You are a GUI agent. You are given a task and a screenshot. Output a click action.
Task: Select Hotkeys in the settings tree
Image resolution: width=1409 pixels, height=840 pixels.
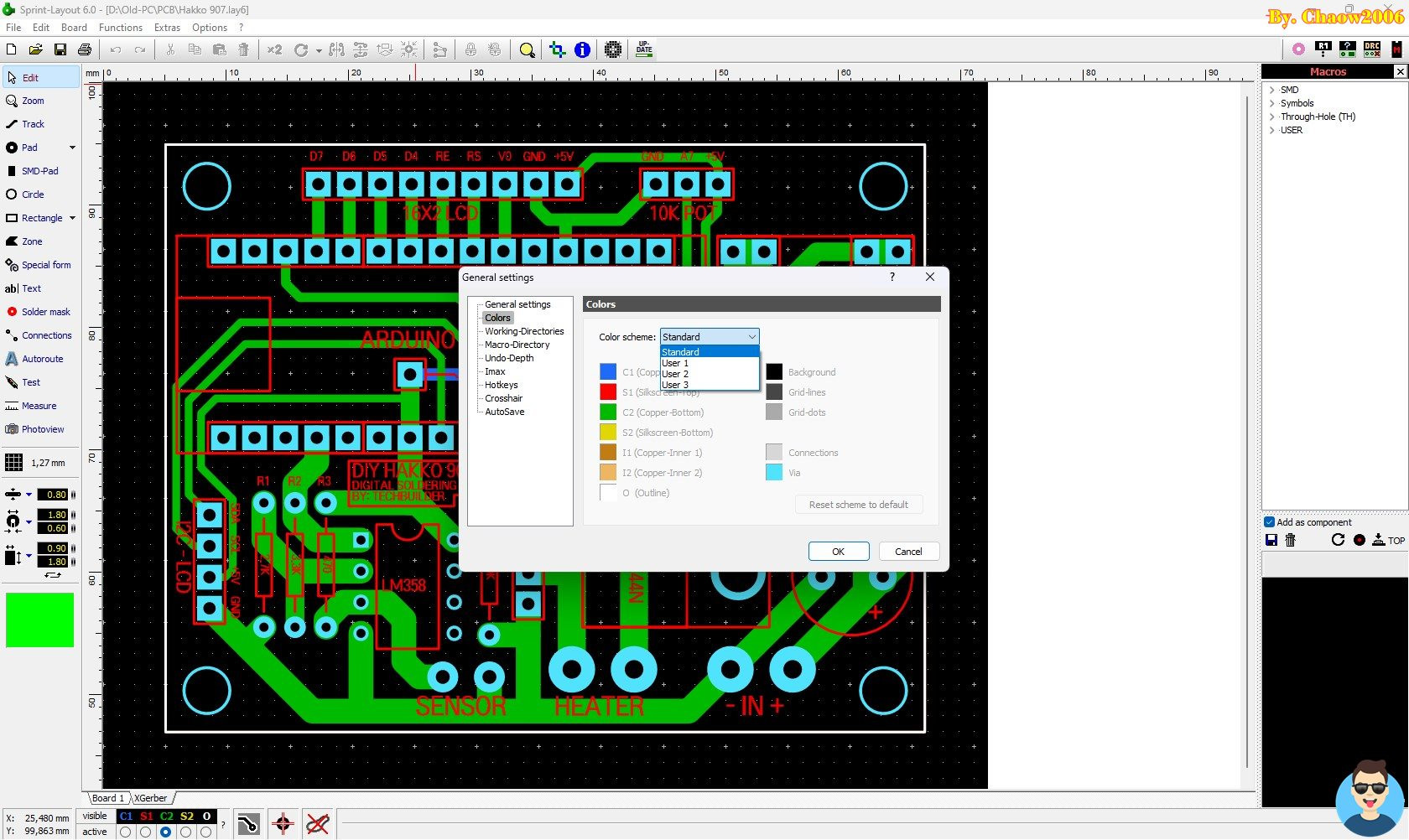501,385
